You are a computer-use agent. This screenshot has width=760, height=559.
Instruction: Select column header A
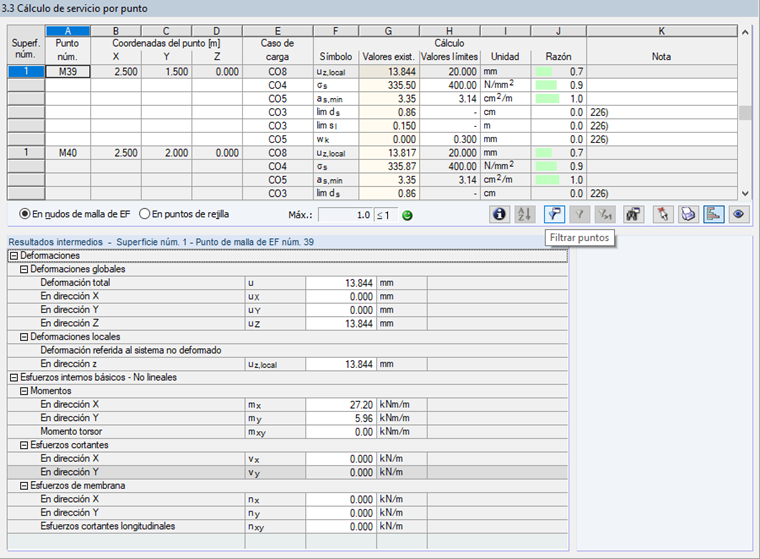pyautogui.click(x=68, y=31)
